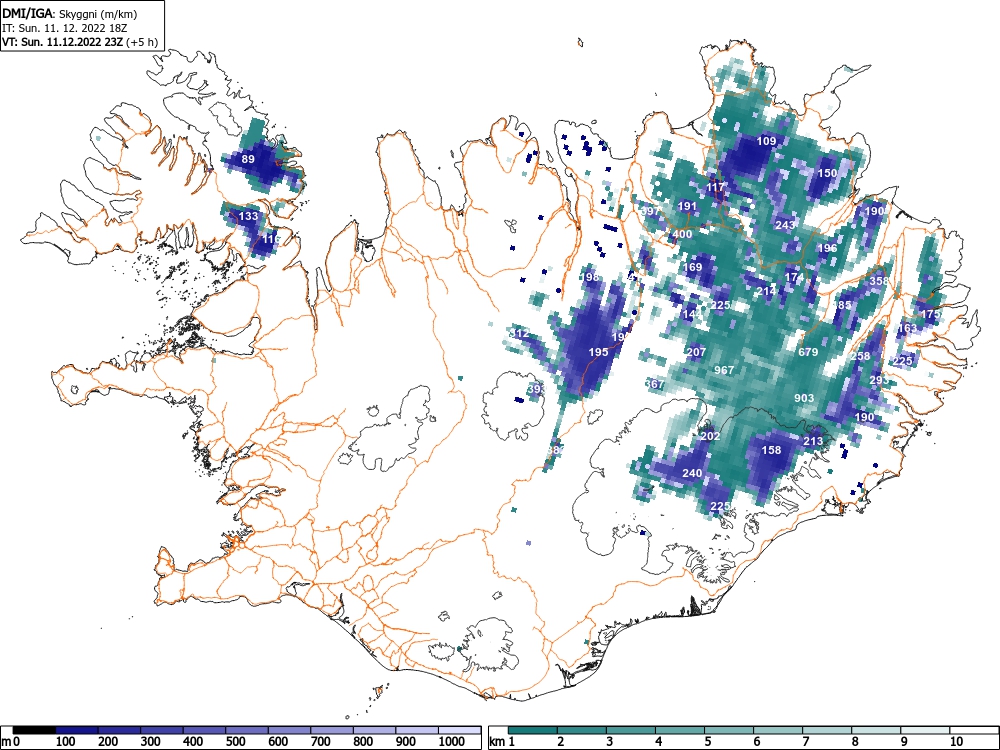
Task: Click the 967 visibility value on map
Action: tap(724, 370)
